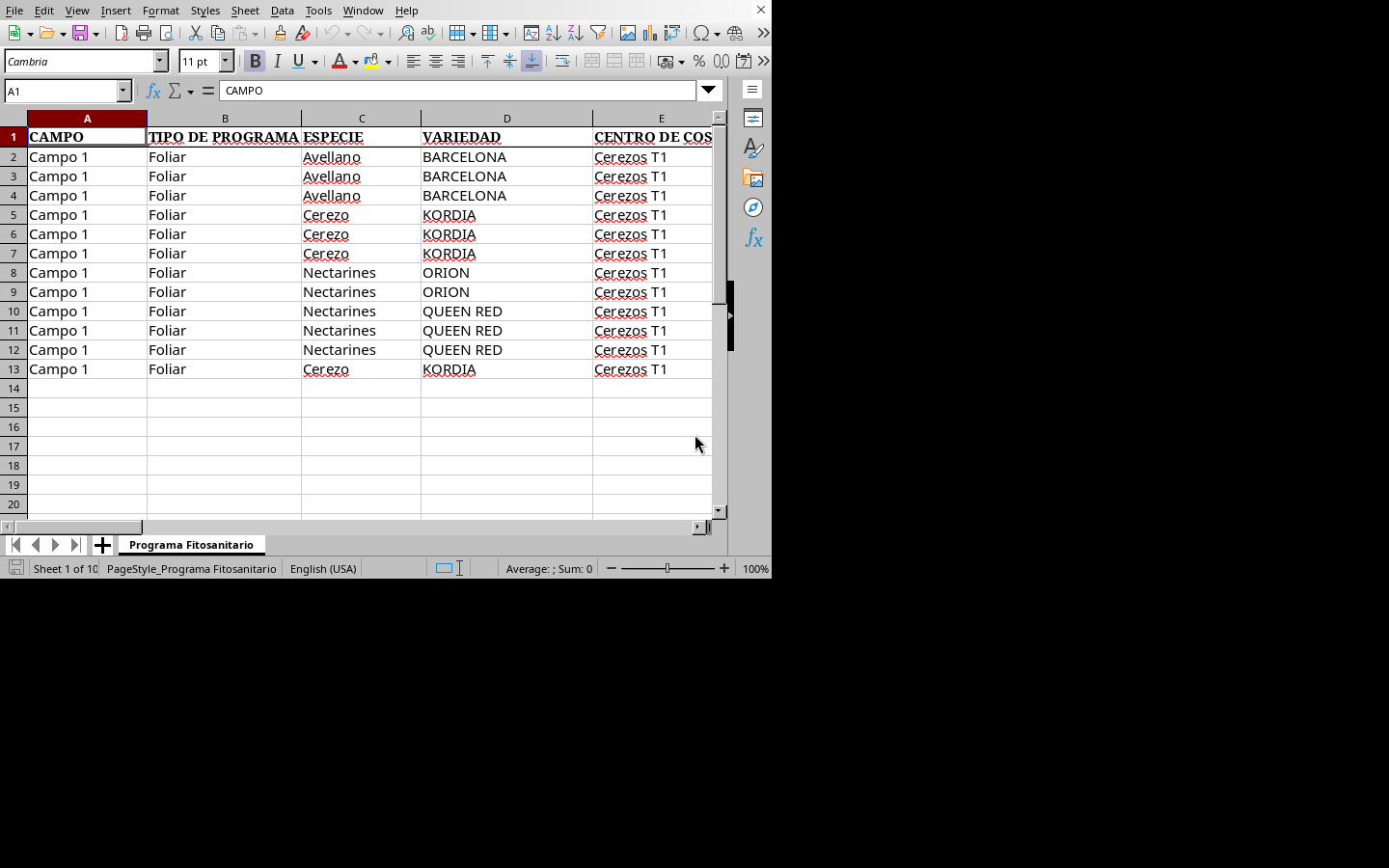Open background color dropdown arrow
Screen dimensions: 1389x868
388,62
